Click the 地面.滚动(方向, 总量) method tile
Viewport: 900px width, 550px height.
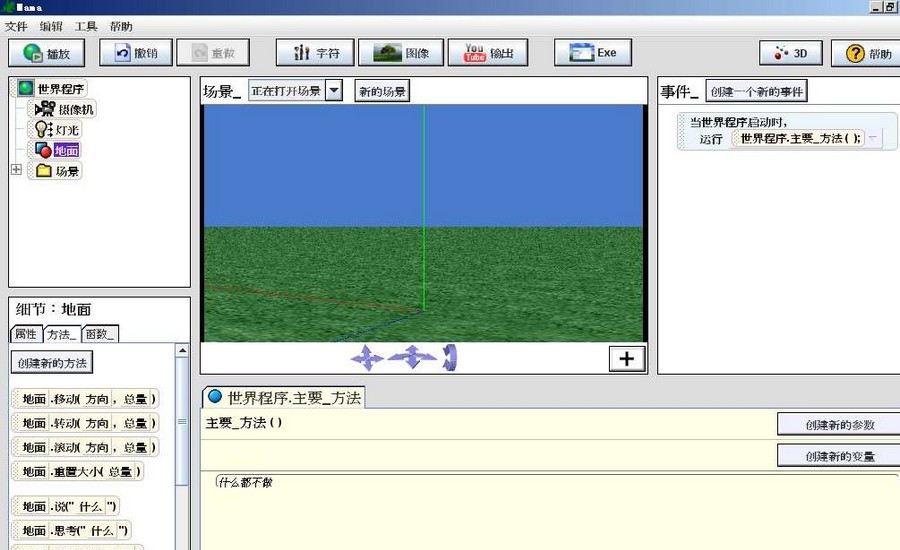(84, 447)
